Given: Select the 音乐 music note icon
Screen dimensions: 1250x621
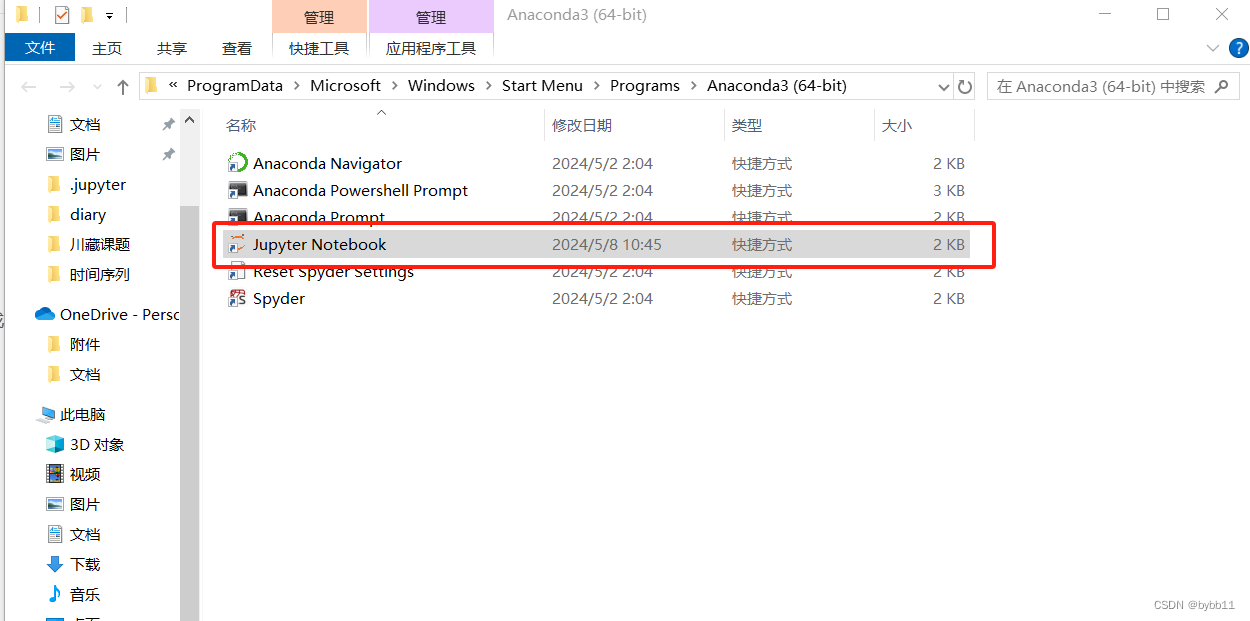Looking at the screenshot, I should pos(55,594).
